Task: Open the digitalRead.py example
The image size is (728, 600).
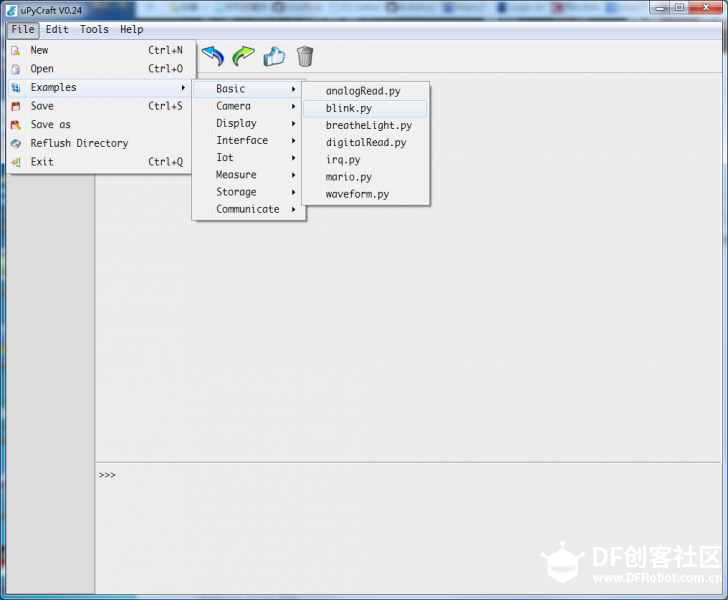Action: [365, 143]
